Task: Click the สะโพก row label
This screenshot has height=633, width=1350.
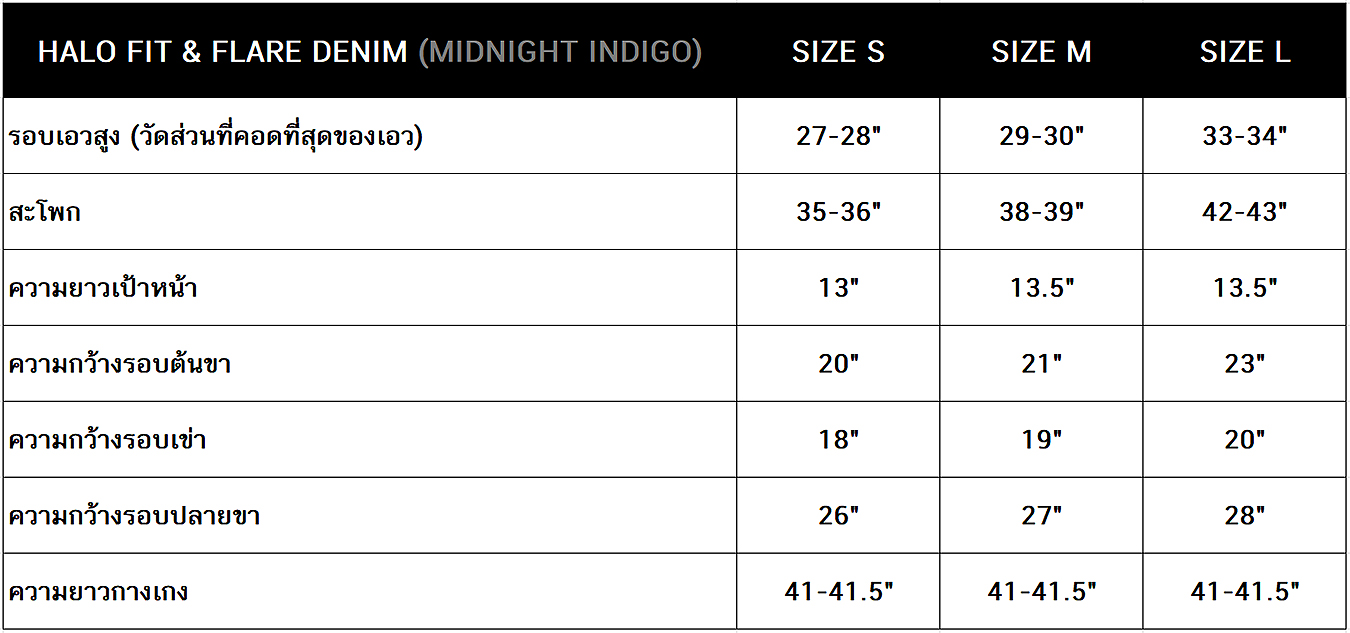Action: point(45,212)
